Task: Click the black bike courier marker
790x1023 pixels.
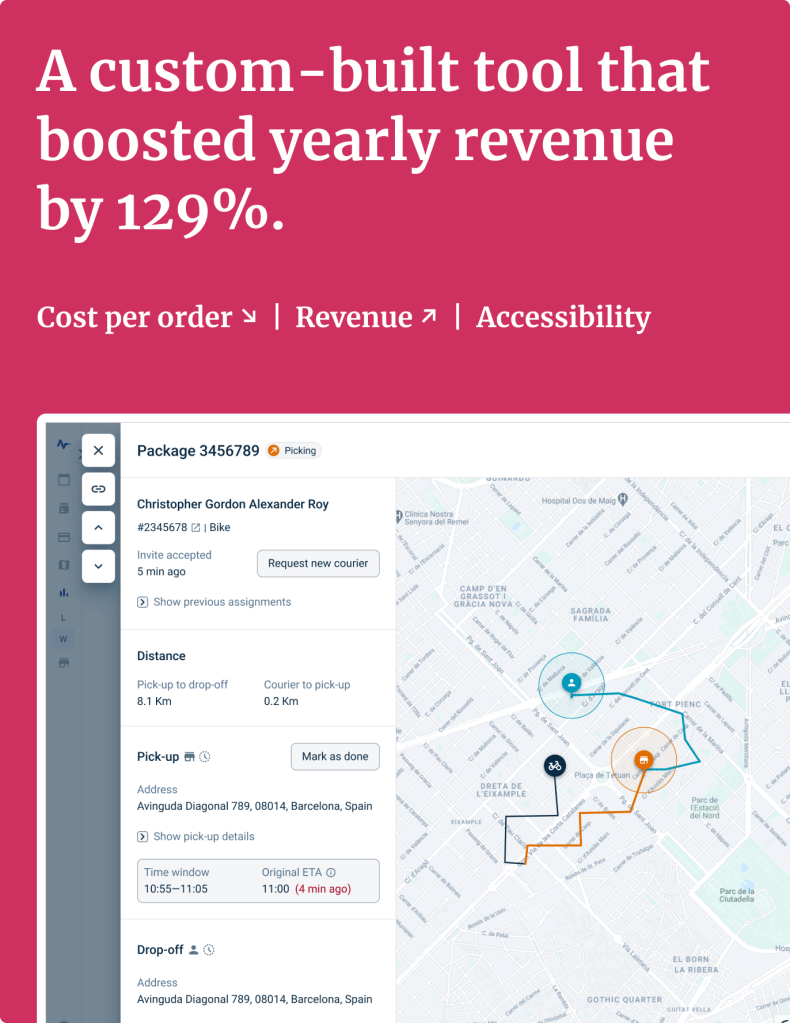Action: pos(555,765)
